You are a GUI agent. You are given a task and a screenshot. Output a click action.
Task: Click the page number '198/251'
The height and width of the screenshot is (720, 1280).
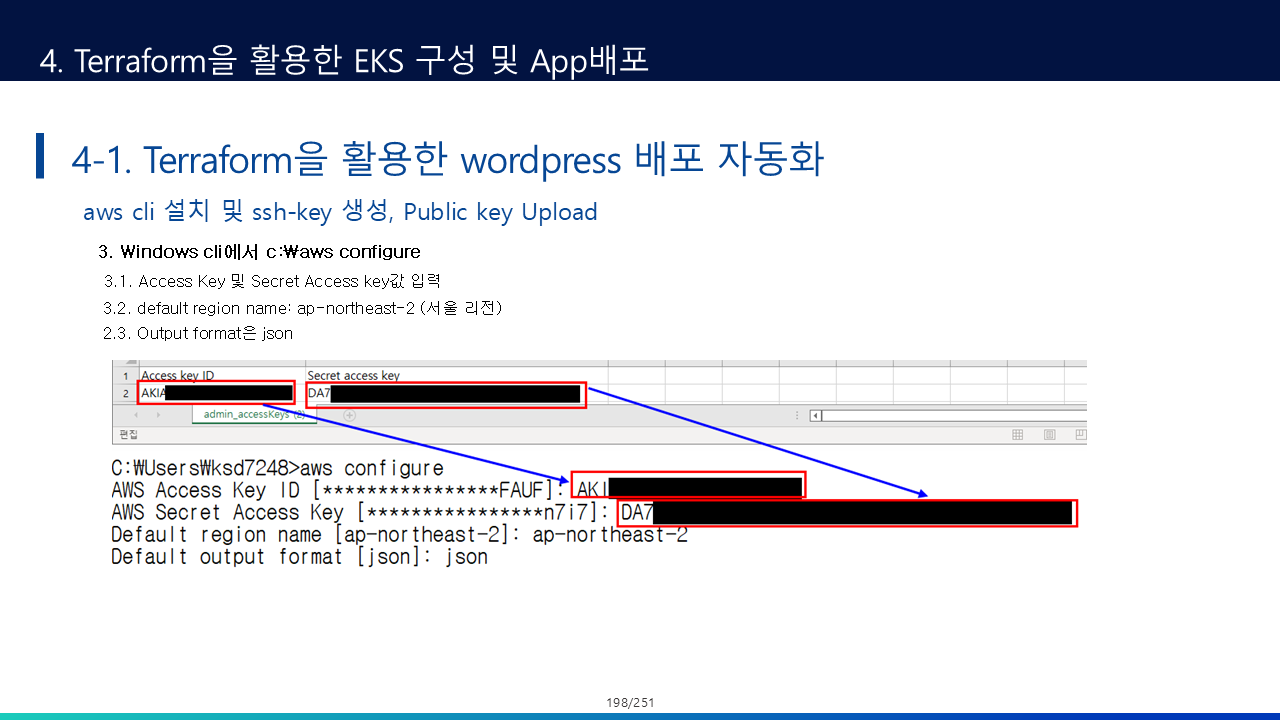click(630, 703)
